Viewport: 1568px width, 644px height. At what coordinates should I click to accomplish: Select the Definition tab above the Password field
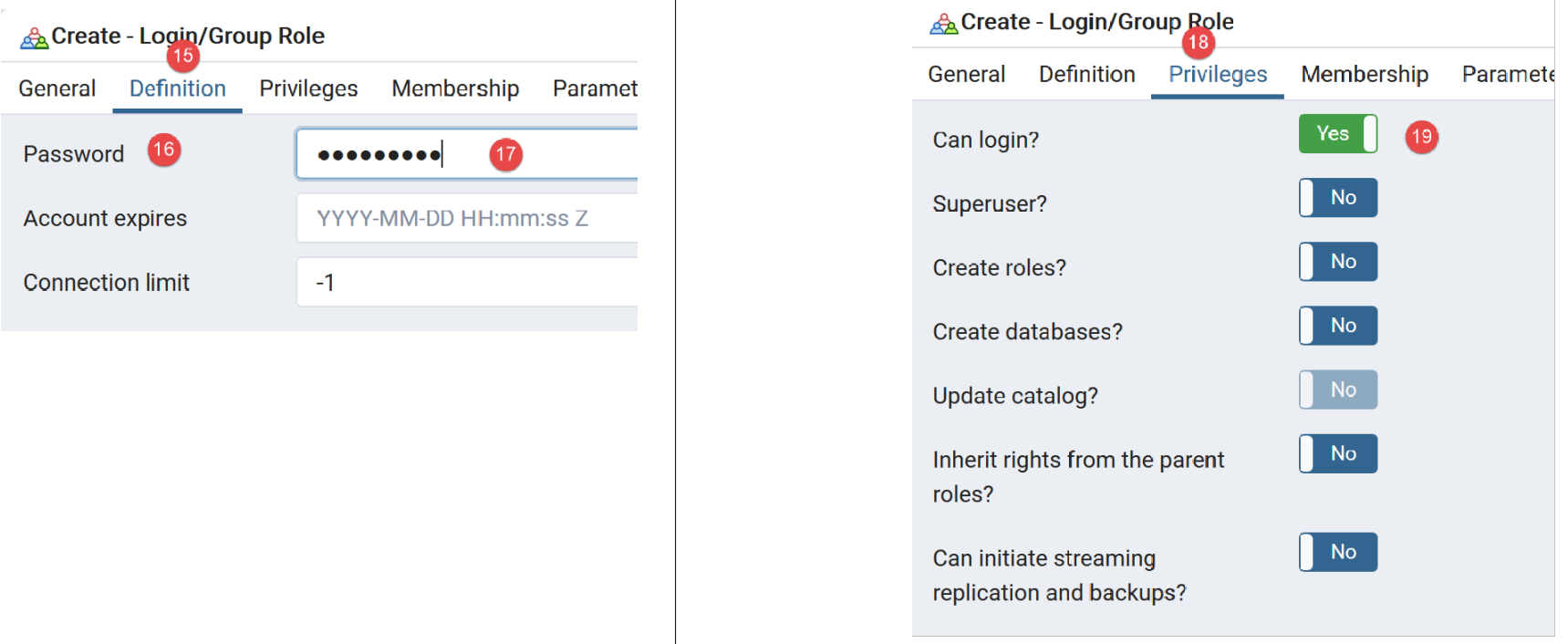pyautogui.click(x=177, y=88)
